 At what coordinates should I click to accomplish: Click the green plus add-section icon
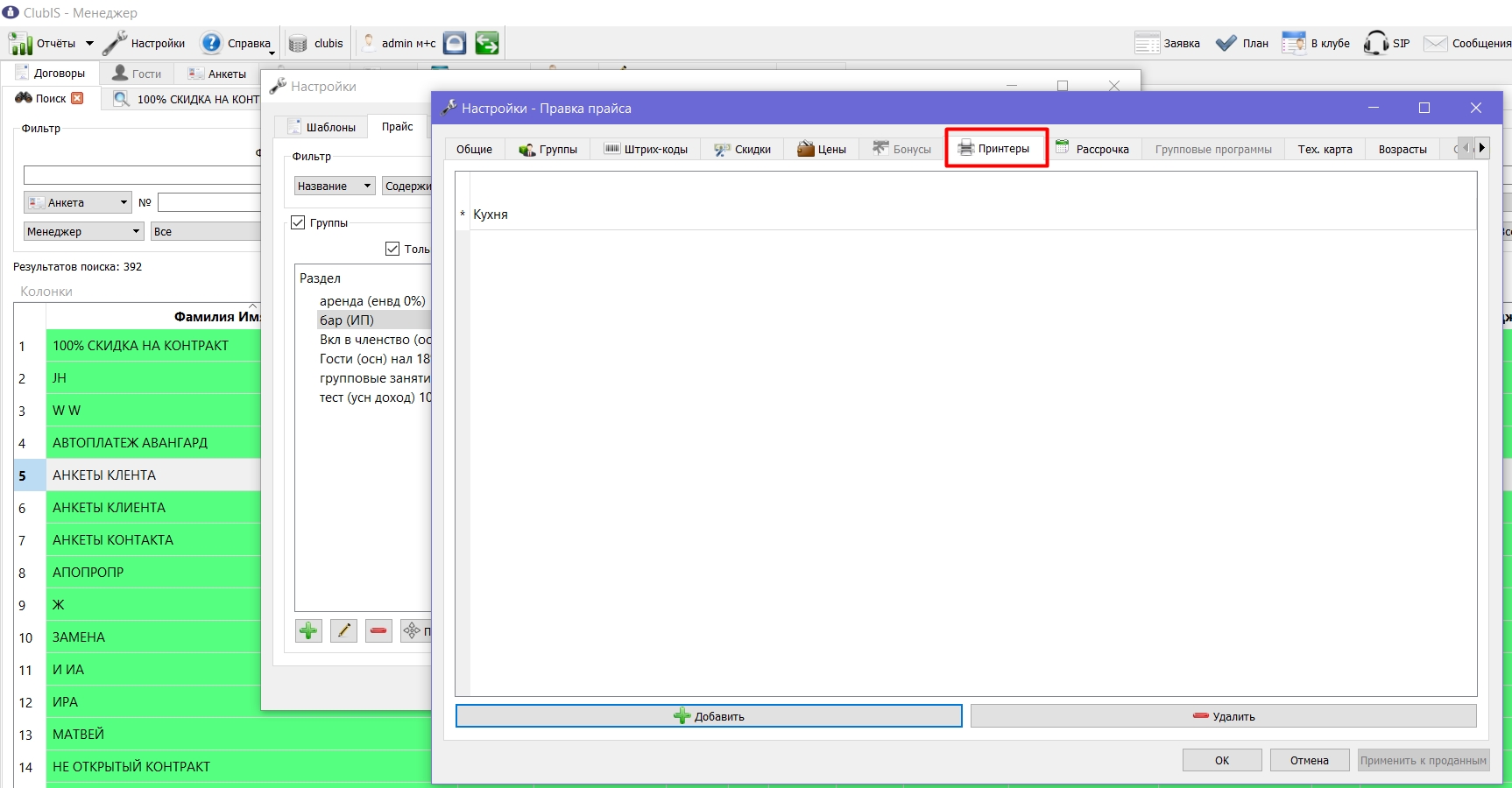(x=308, y=630)
